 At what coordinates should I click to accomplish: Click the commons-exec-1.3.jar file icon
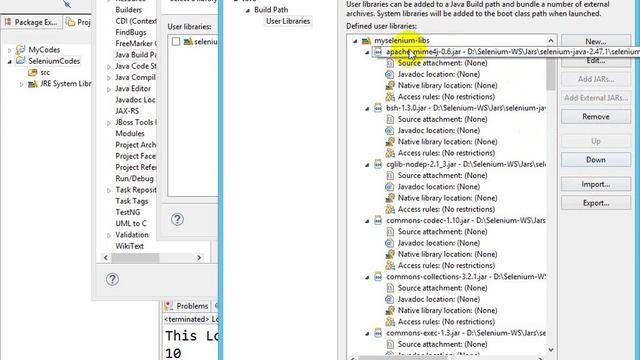point(378,333)
